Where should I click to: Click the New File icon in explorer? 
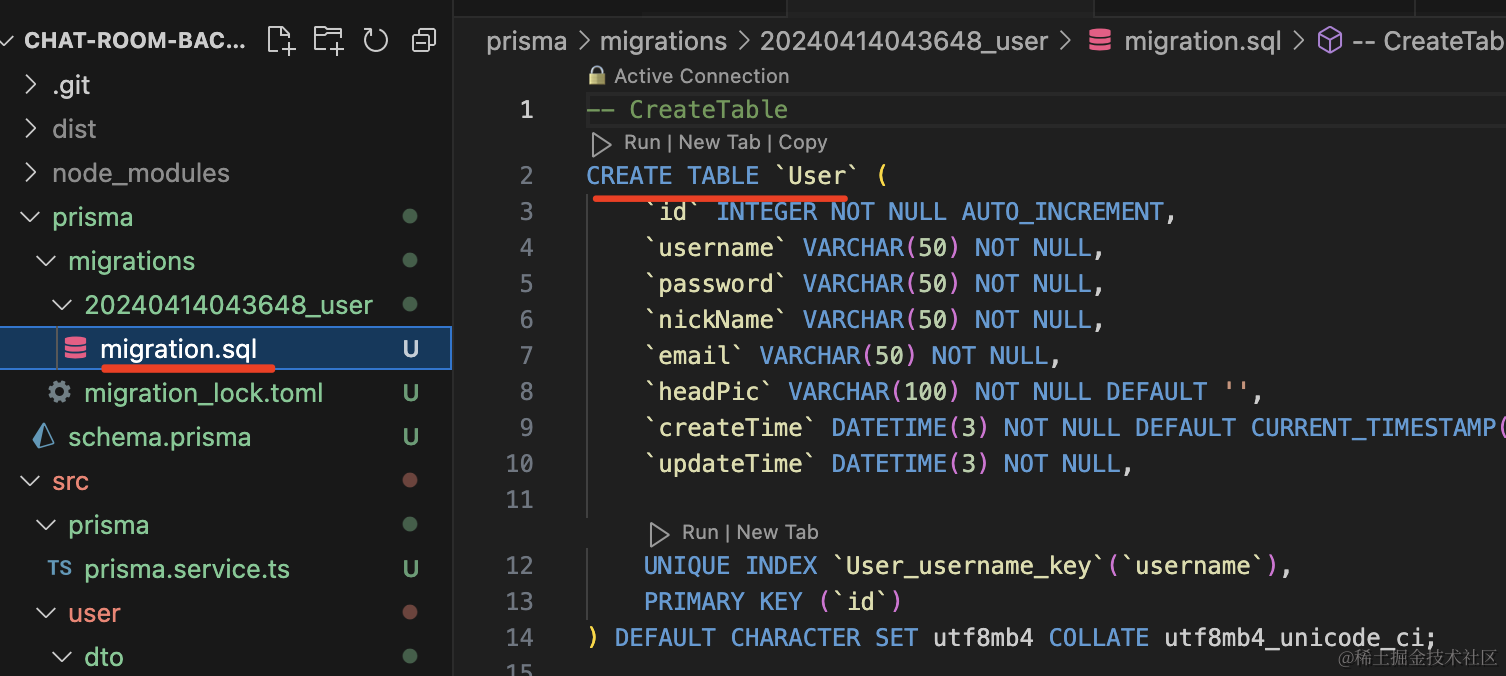pyautogui.click(x=281, y=40)
